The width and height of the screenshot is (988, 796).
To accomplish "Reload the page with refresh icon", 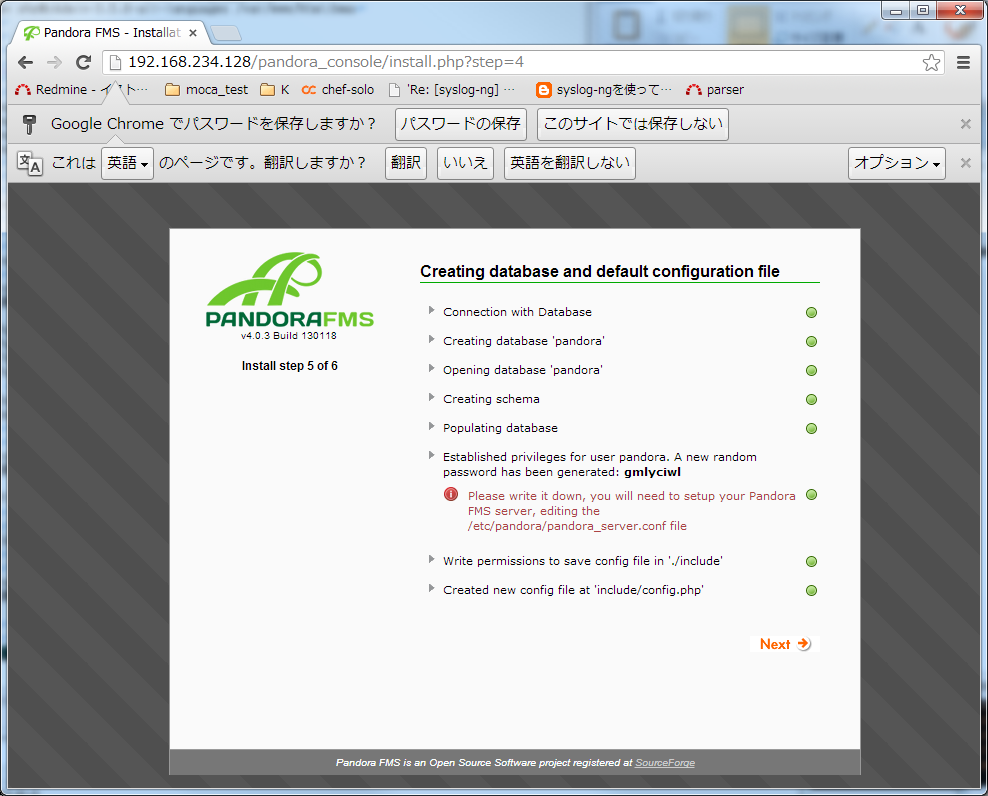I will pyautogui.click(x=84, y=62).
